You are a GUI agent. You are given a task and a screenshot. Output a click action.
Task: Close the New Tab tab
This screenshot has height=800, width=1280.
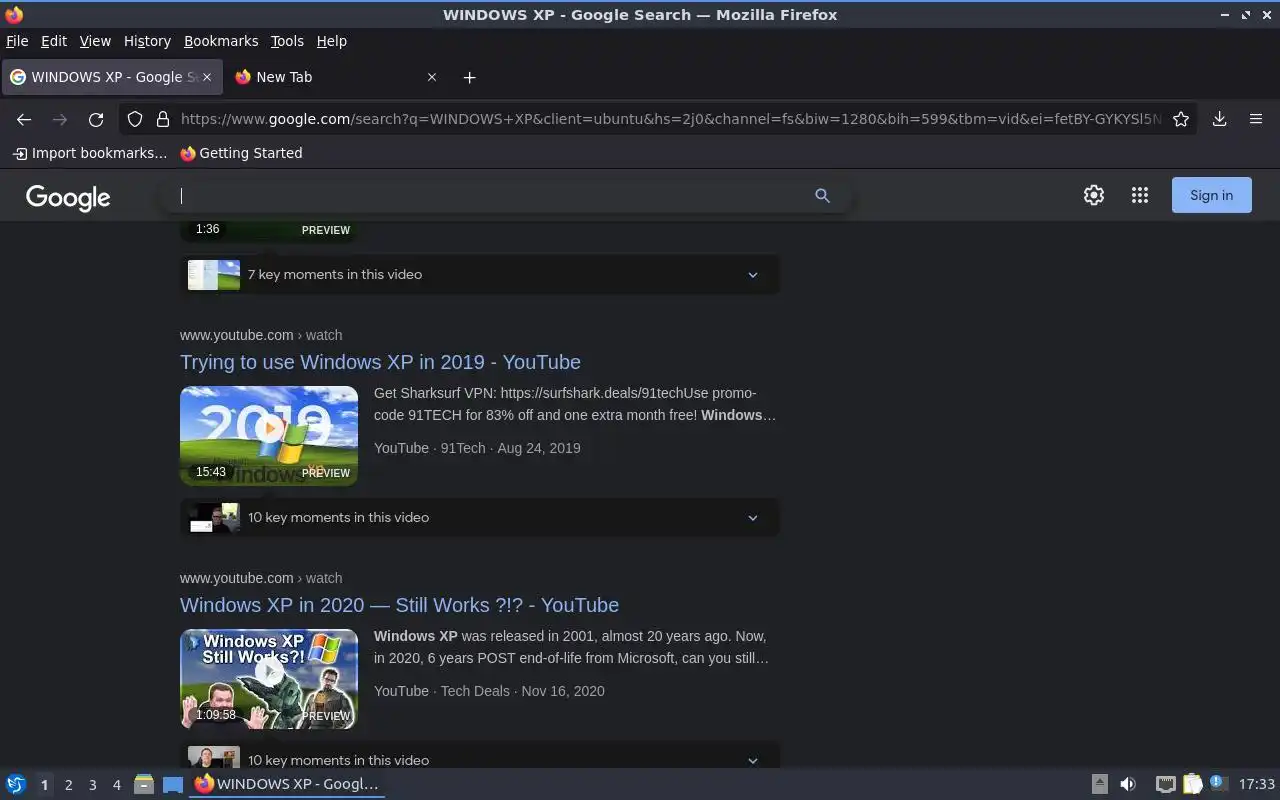coord(432,77)
